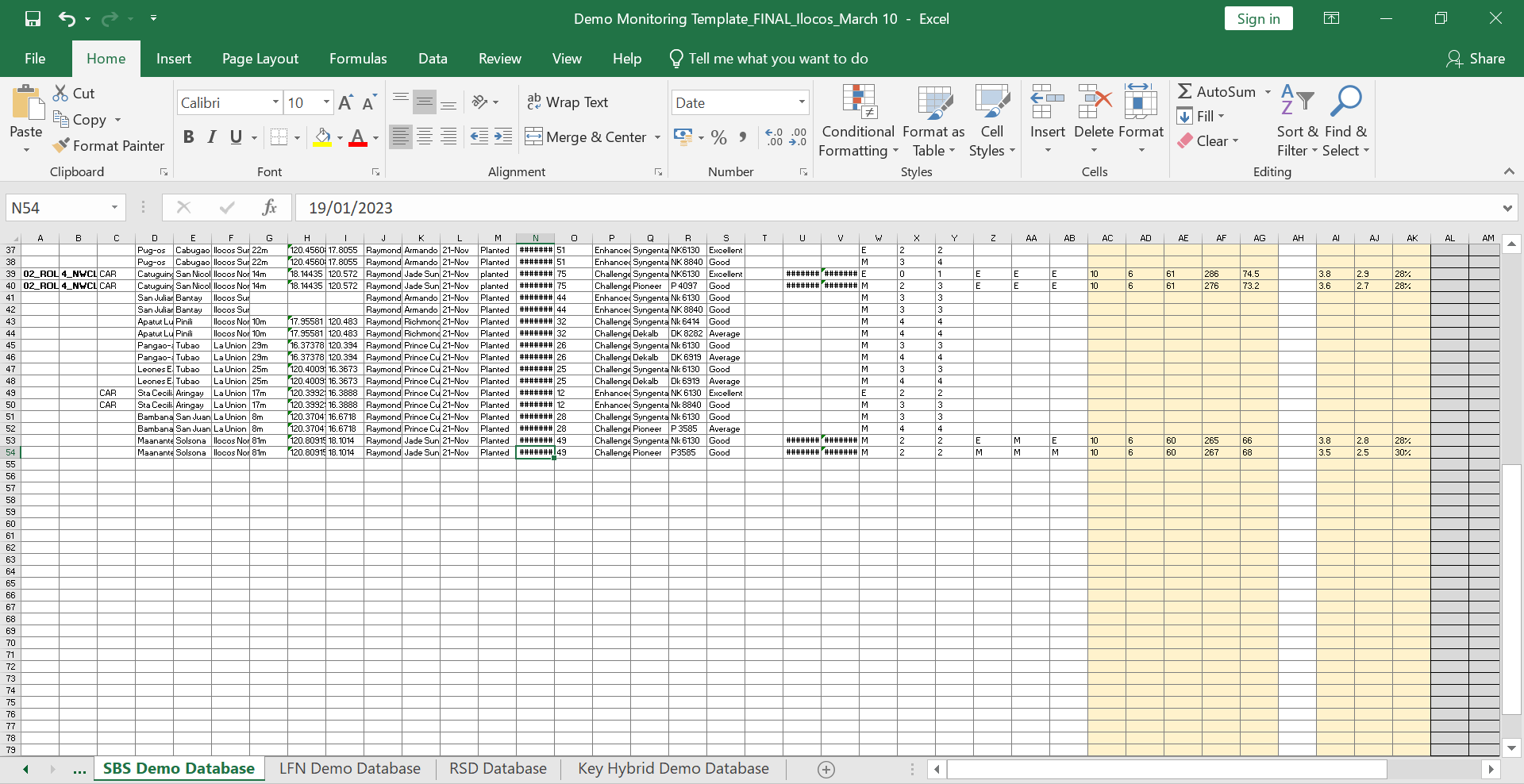Open Cell Styles gallery
Viewport: 1524px width, 784px height.
(991, 121)
